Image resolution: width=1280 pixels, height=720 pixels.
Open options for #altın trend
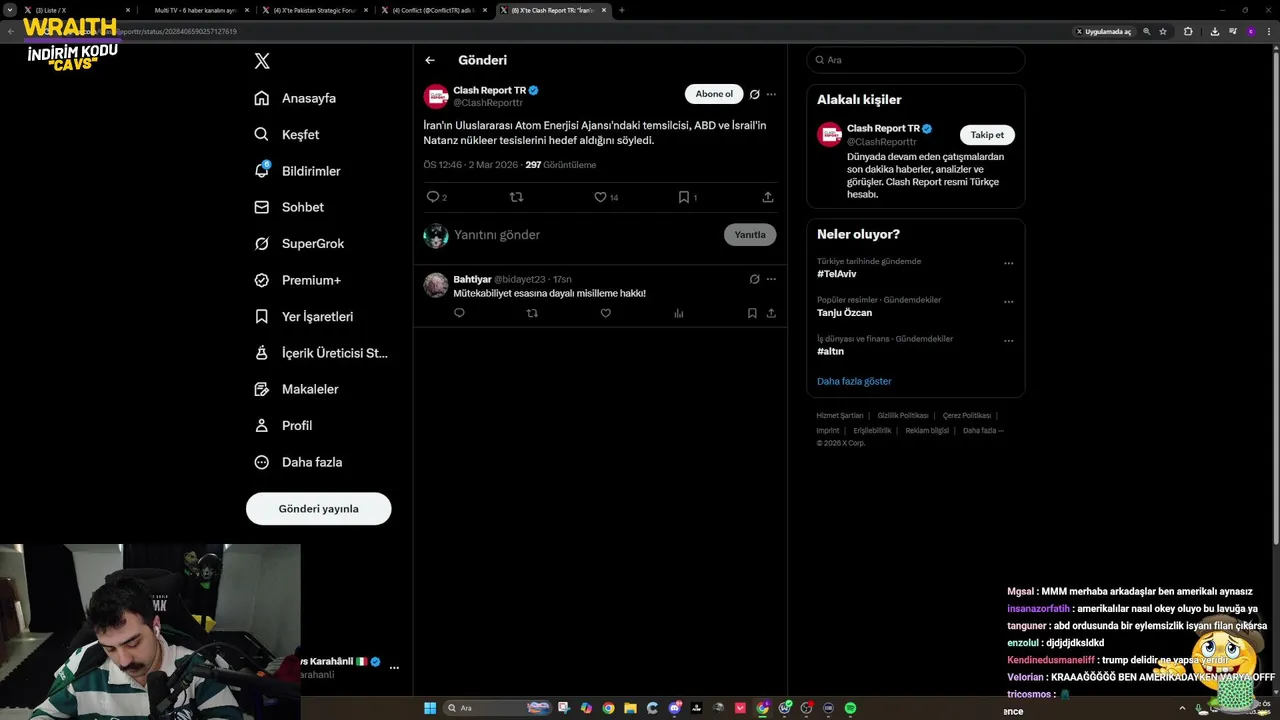1008,340
